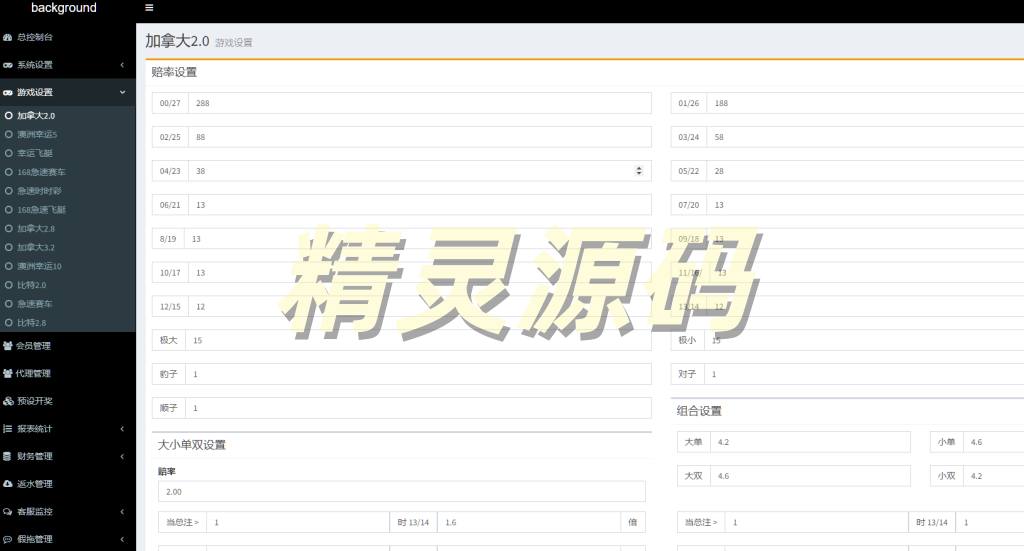Image resolution: width=1024 pixels, height=551 pixels.
Task: Click the background brand link
Action: pos(64,8)
